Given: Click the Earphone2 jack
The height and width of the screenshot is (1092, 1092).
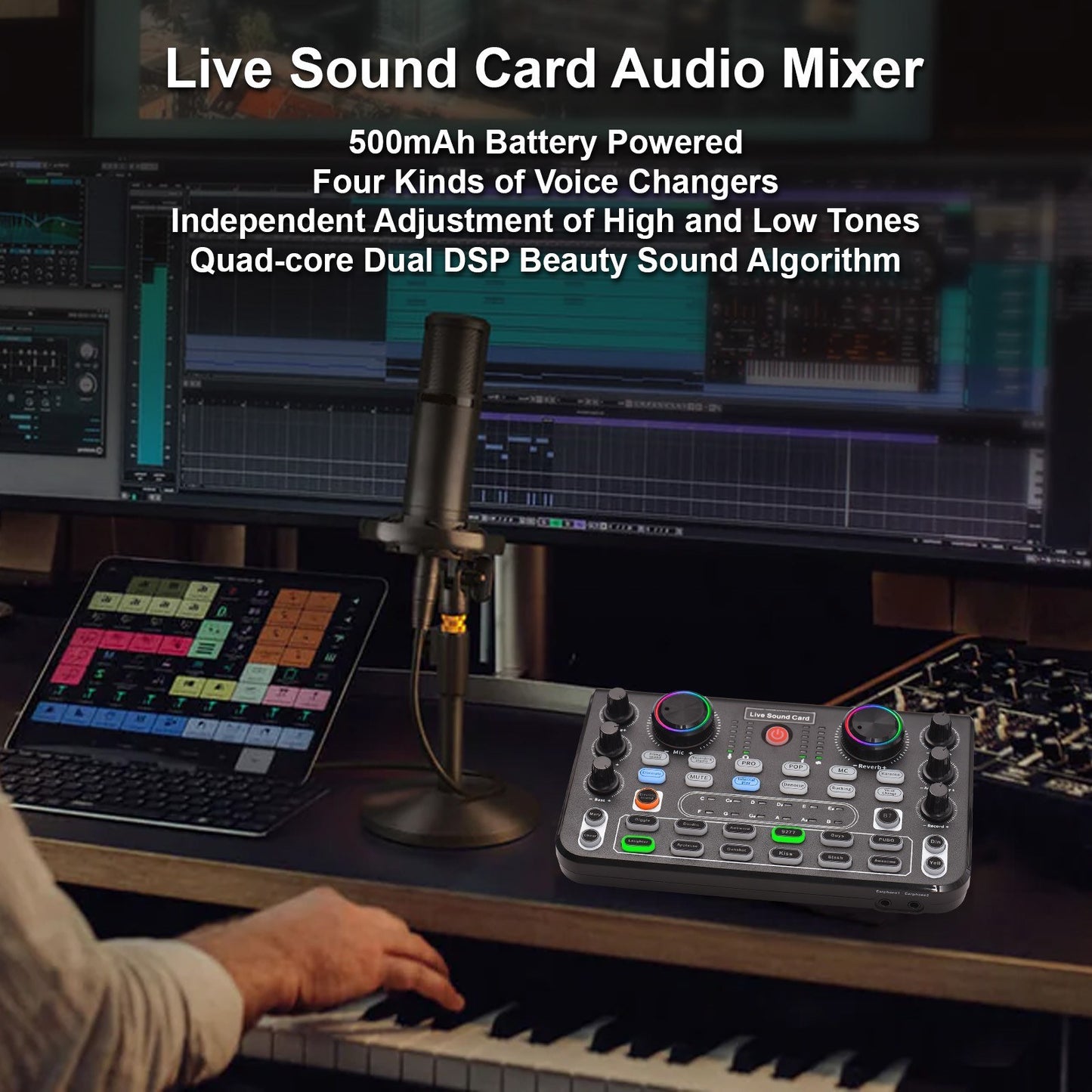Looking at the screenshot, I should [914, 905].
